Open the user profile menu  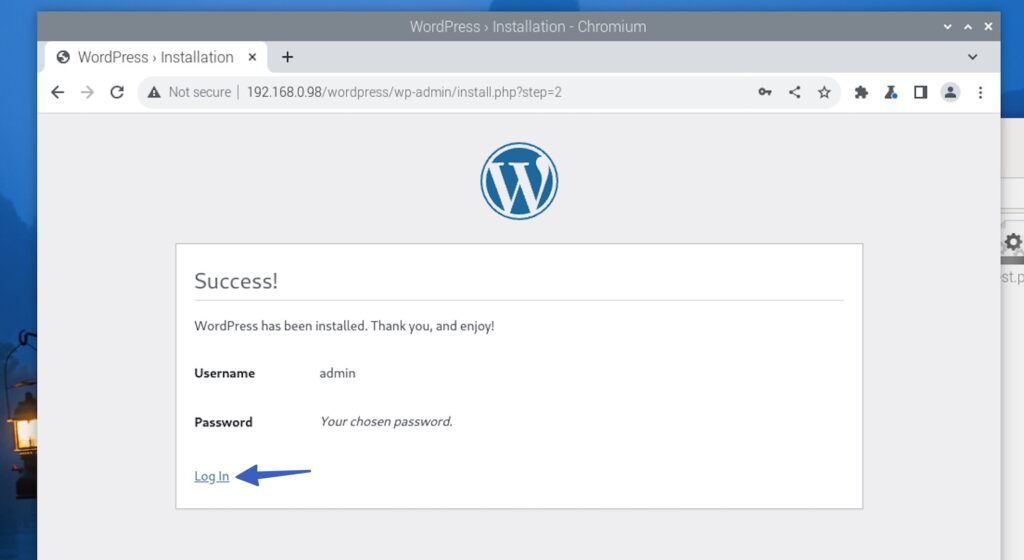click(950, 92)
